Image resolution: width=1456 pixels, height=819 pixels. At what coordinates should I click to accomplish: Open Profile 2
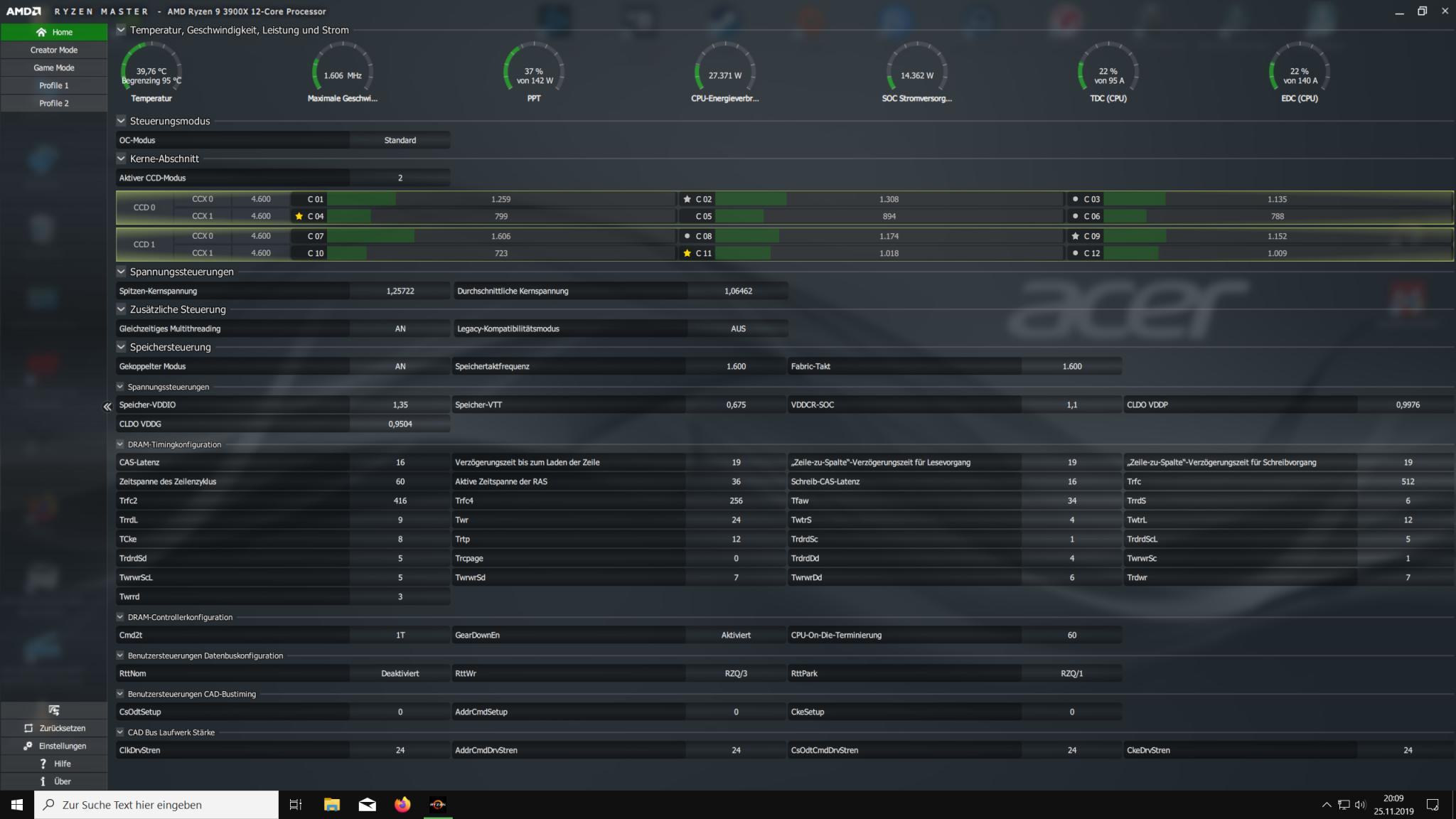tap(54, 103)
